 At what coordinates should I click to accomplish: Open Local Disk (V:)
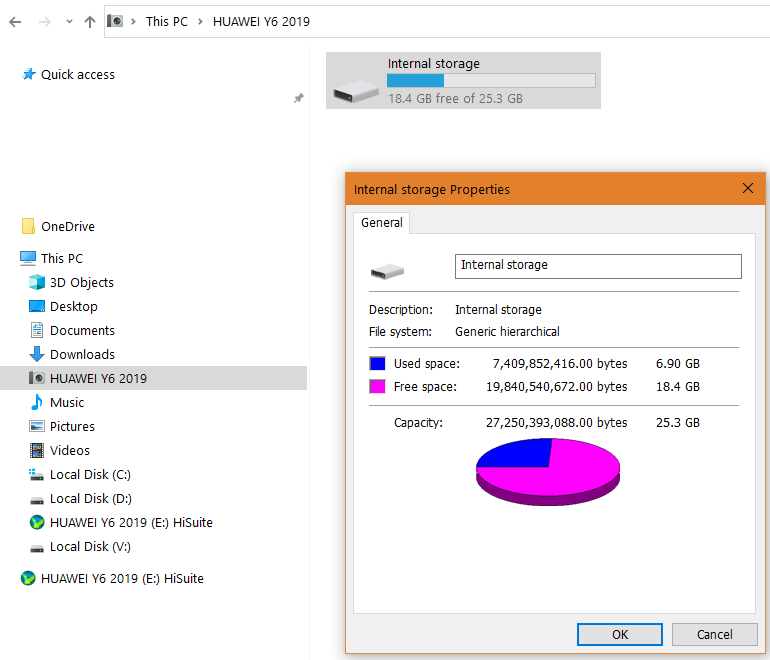(x=90, y=547)
